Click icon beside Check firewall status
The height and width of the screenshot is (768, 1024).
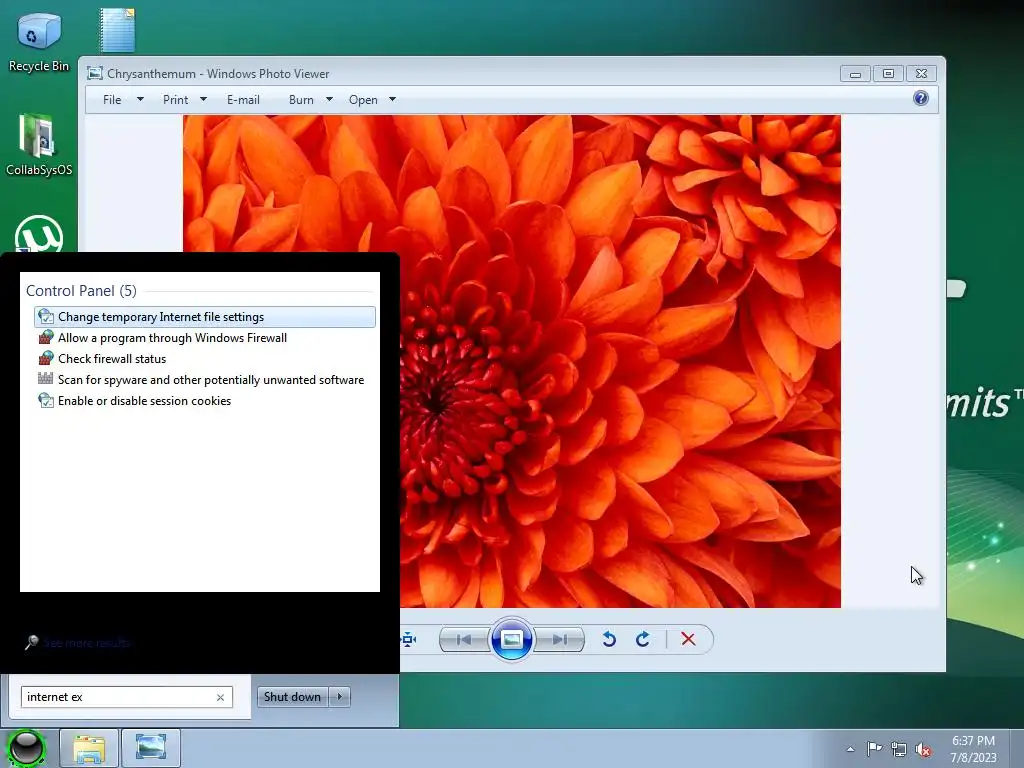pyautogui.click(x=46, y=358)
